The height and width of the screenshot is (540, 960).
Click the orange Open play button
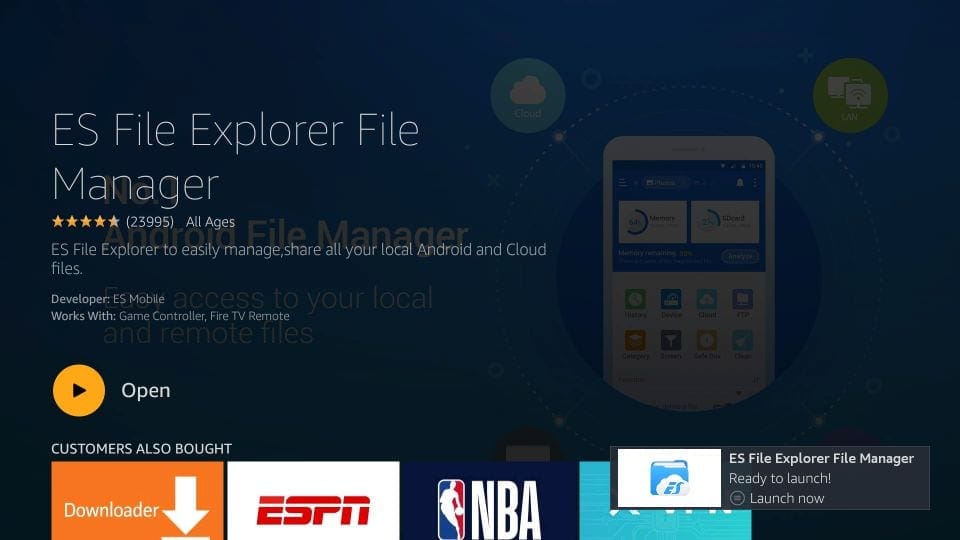click(79, 391)
